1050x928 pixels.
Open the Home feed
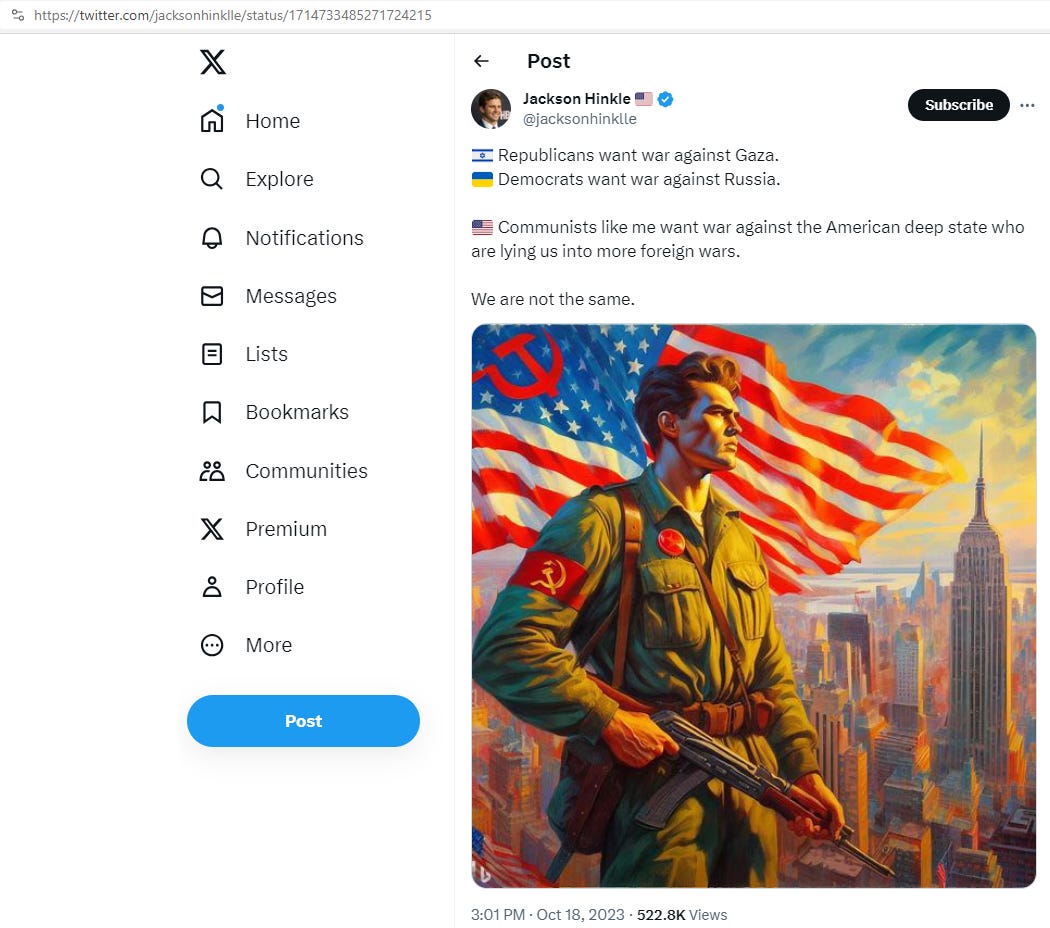point(272,120)
